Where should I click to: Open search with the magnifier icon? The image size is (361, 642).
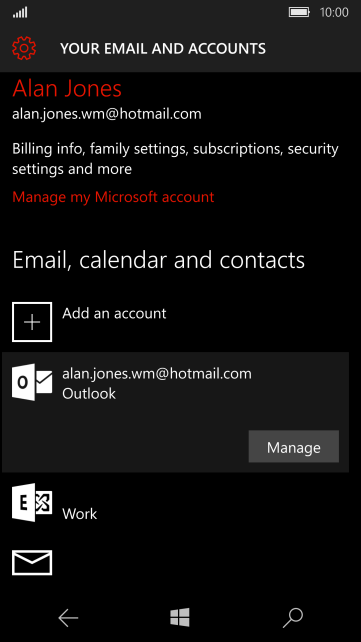pos(293,618)
